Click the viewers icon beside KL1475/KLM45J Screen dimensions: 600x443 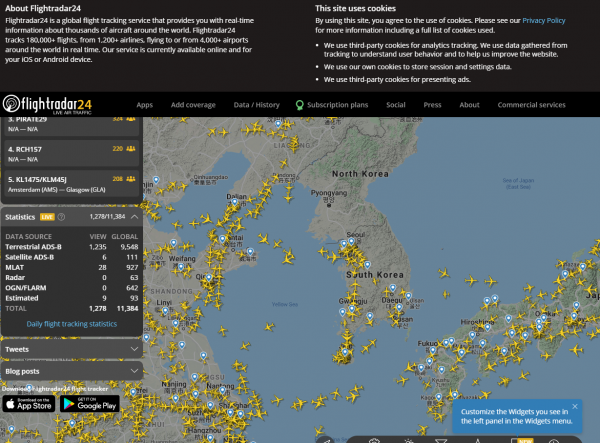(131, 179)
